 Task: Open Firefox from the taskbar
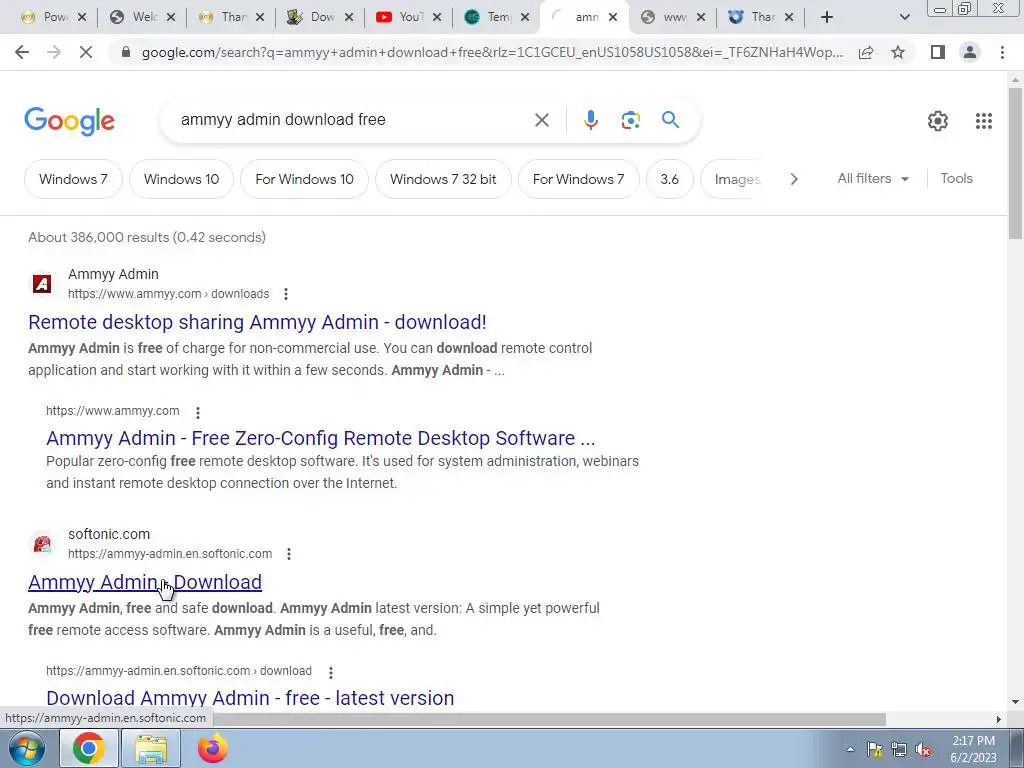(x=212, y=748)
